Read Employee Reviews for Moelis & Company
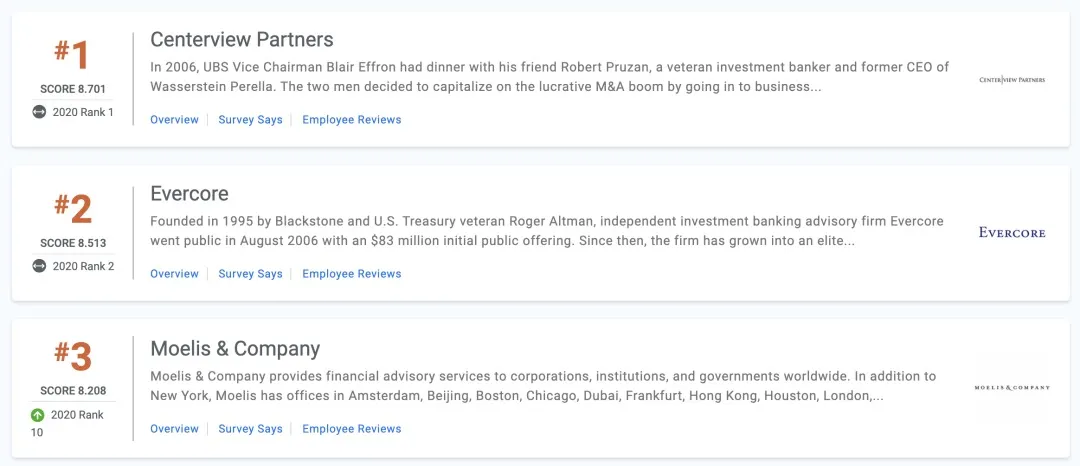This screenshot has height=466, width=1080. (x=352, y=429)
